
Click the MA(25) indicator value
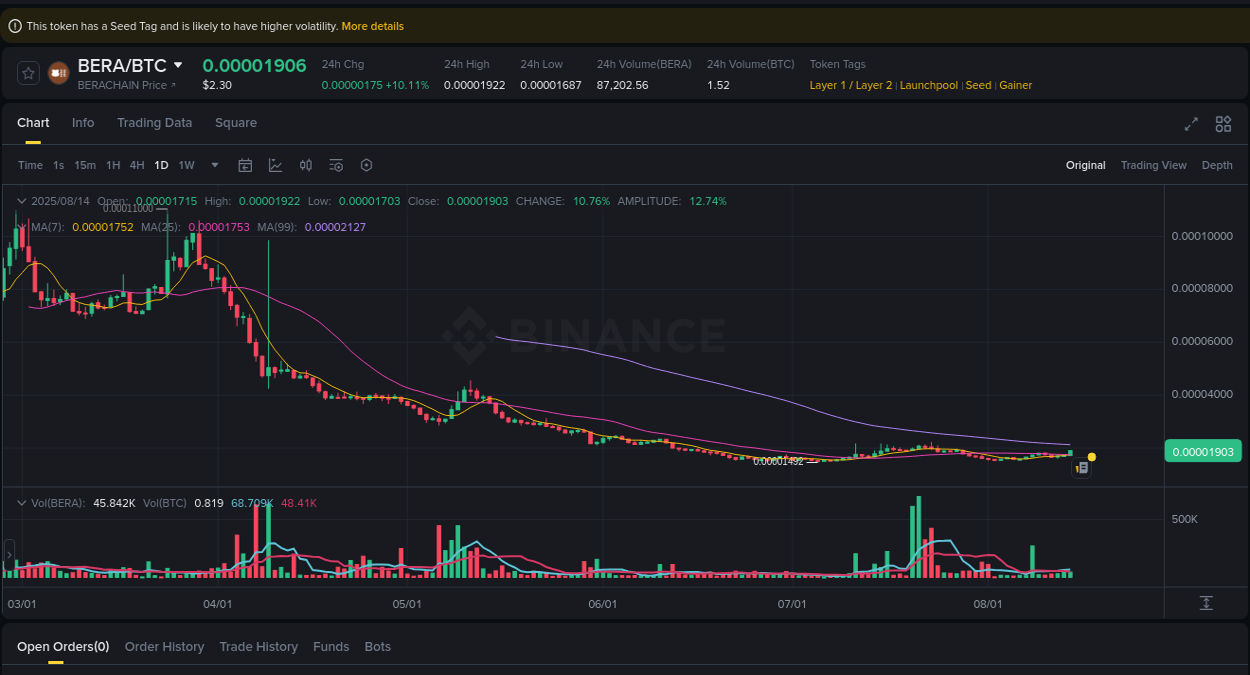point(219,227)
